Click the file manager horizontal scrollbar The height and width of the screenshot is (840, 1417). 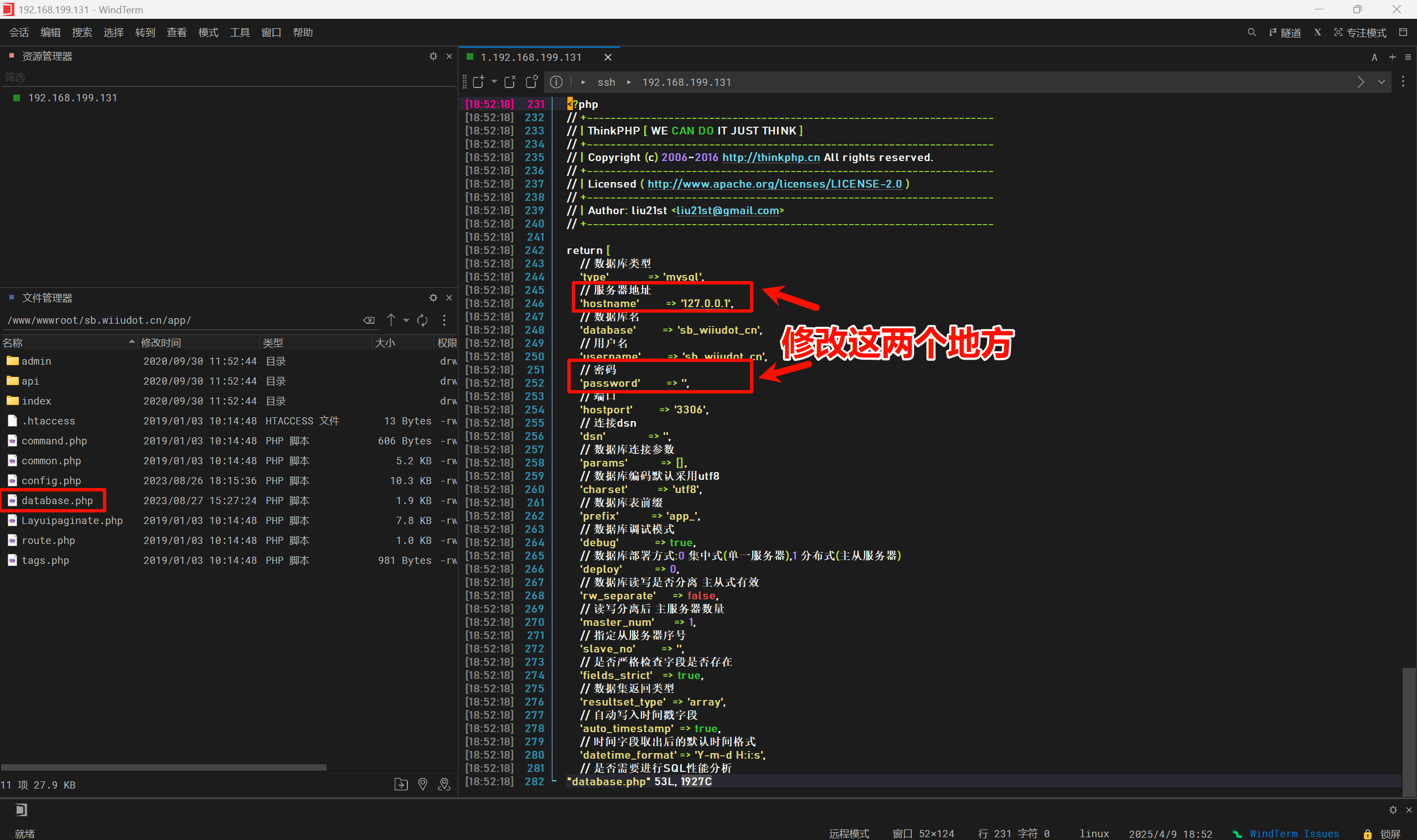coord(164,768)
